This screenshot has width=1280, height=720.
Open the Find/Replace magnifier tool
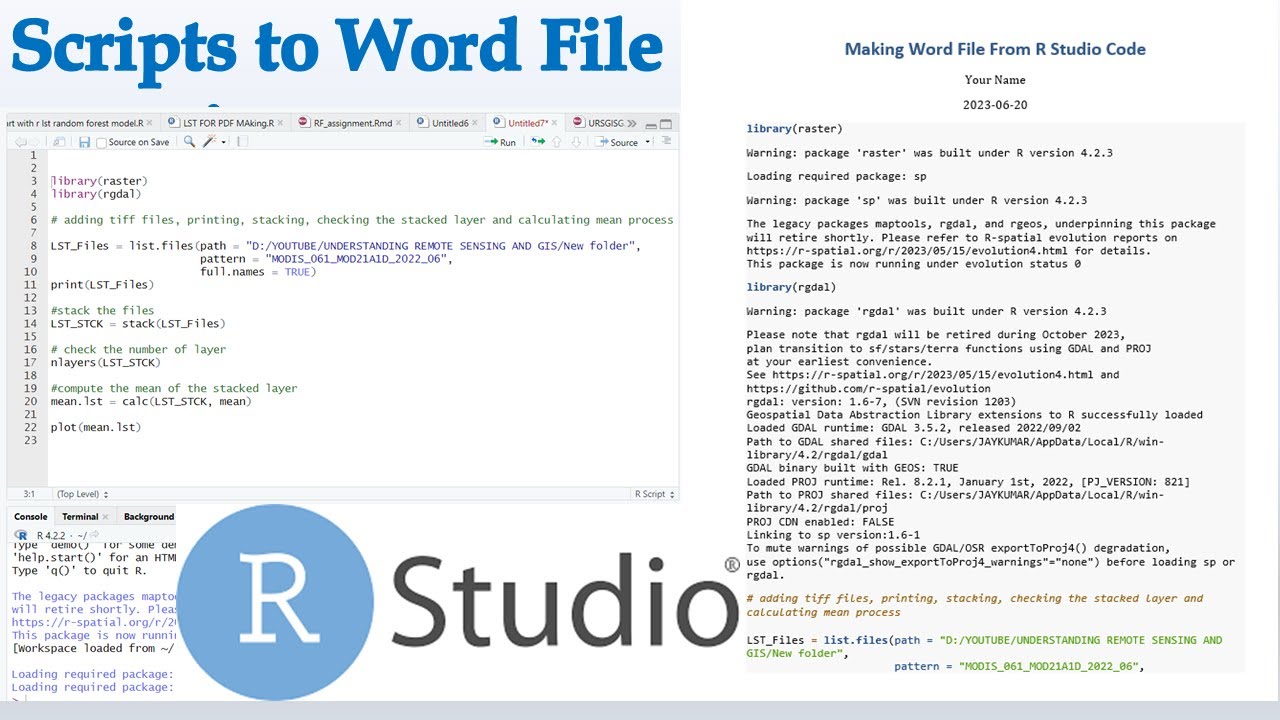click(x=189, y=142)
